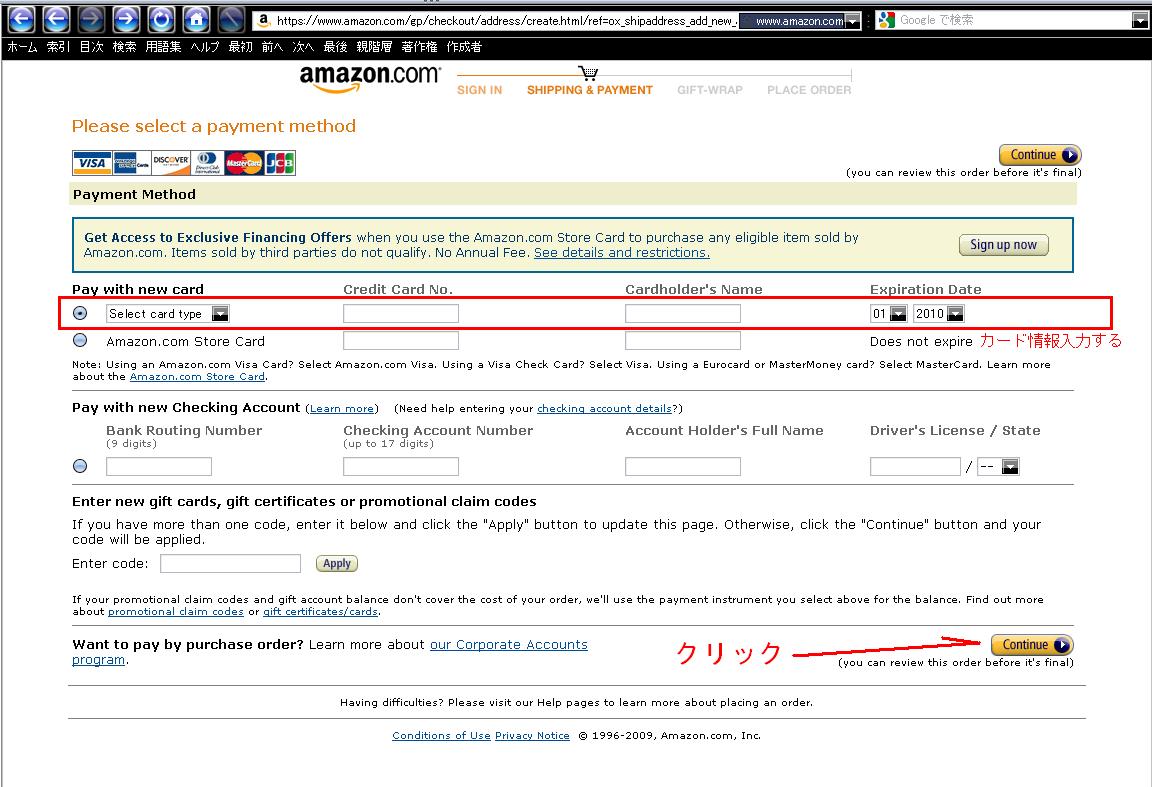Click the greyed-out forward arrow button
The width and height of the screenshot is (1152, 787).
pyautogui.click(x=91, y=19)
